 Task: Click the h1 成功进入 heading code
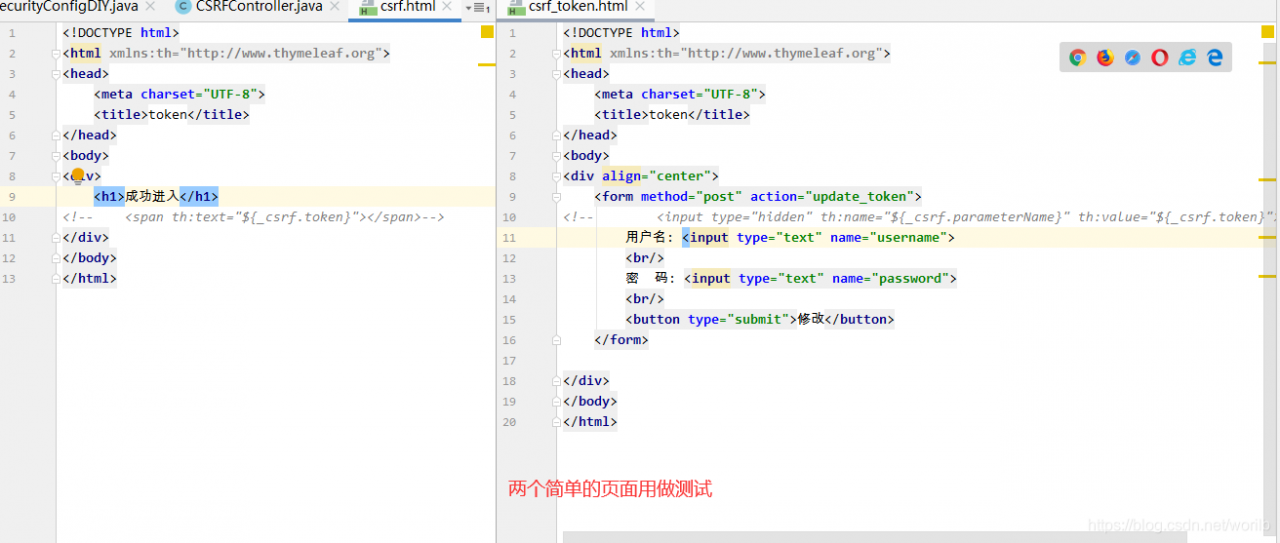(156, 196)
